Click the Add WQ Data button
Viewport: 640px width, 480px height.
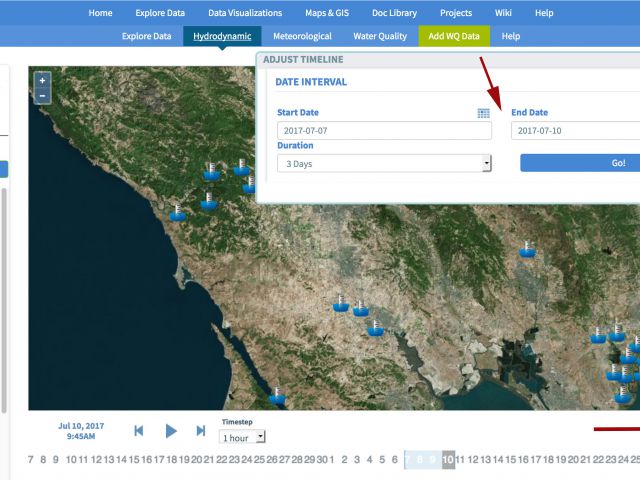(x=454, y=36)
